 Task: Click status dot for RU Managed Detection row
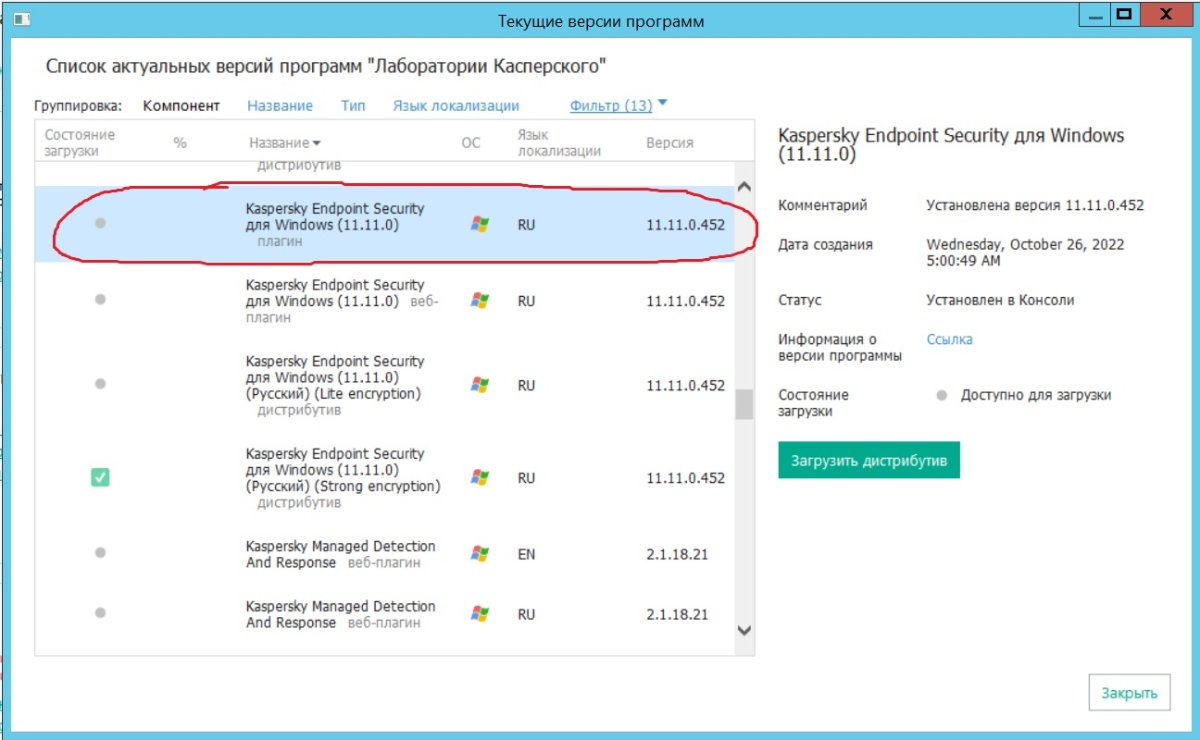(100, 613)
